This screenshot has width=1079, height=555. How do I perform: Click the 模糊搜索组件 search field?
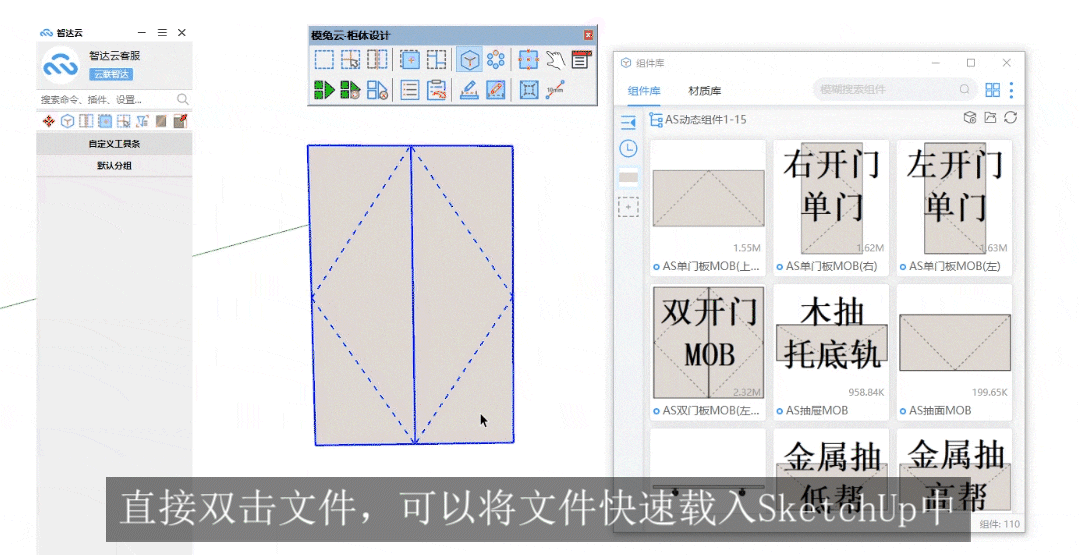885,90
